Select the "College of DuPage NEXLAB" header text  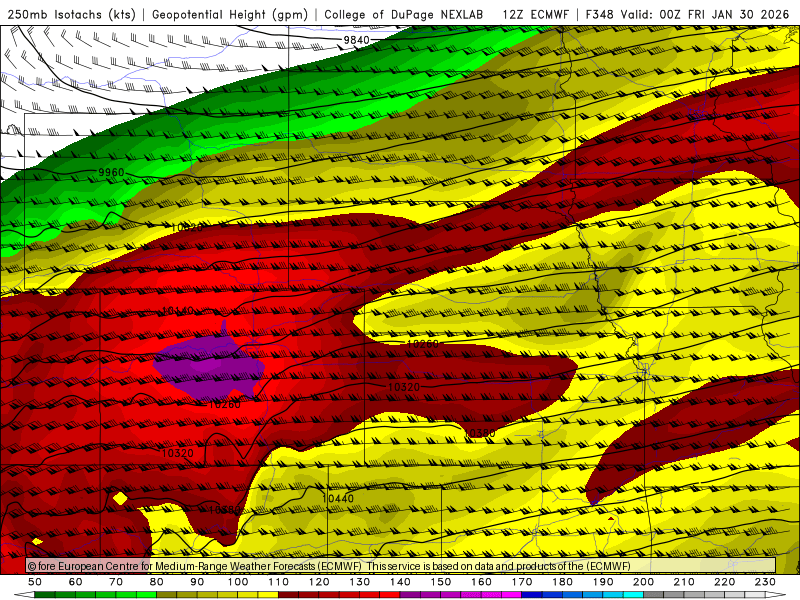[x=404, y=14]
